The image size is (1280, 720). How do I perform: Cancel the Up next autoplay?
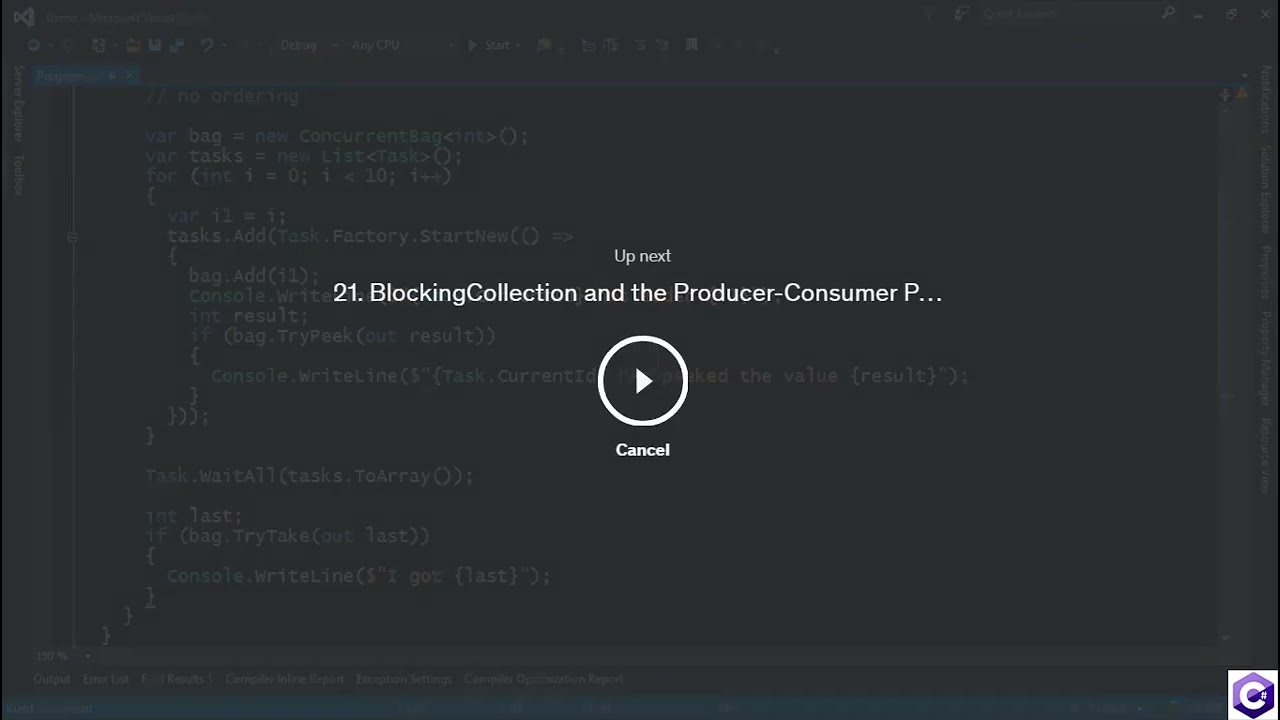[x=642, y=450]
